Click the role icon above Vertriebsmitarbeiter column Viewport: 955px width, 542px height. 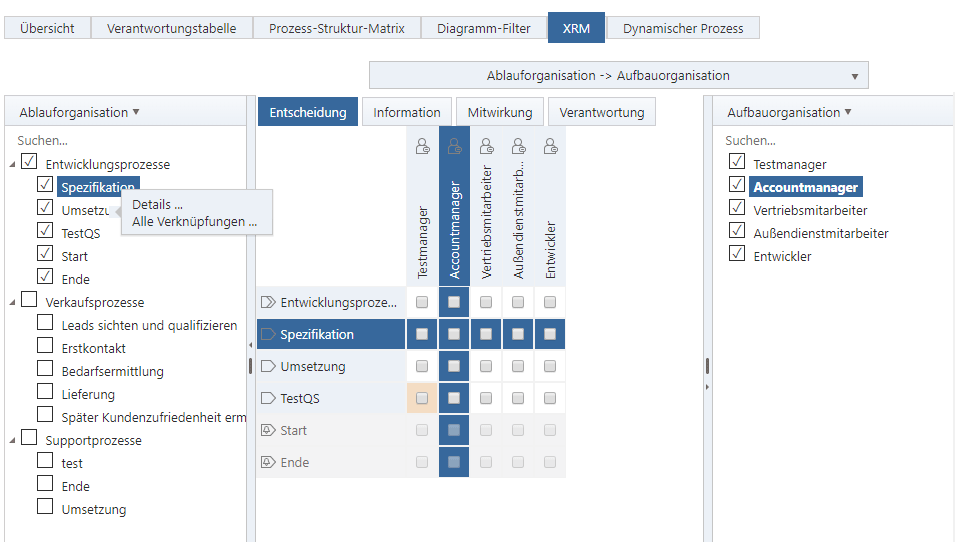(x=486, y=147)
